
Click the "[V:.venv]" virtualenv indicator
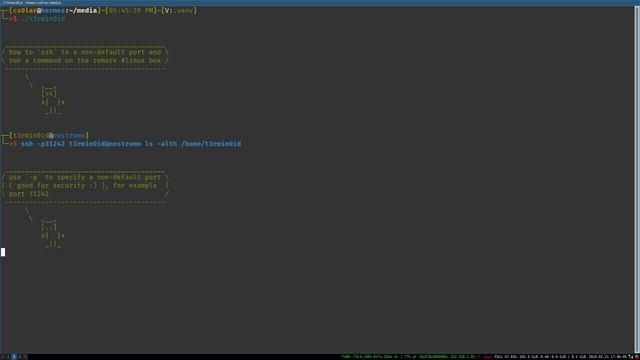click(179, 10)
